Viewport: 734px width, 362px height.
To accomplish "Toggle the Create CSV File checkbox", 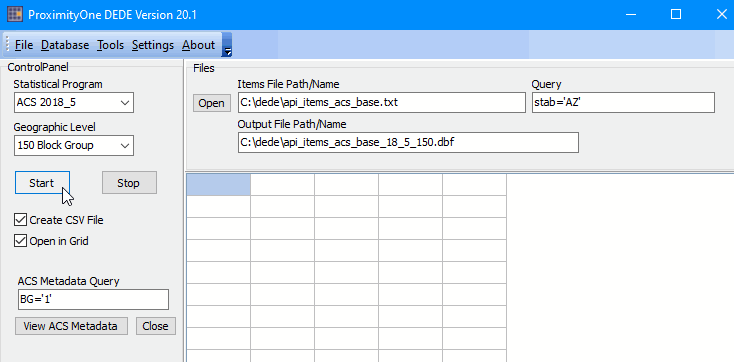I will click(x=21, y=220).
